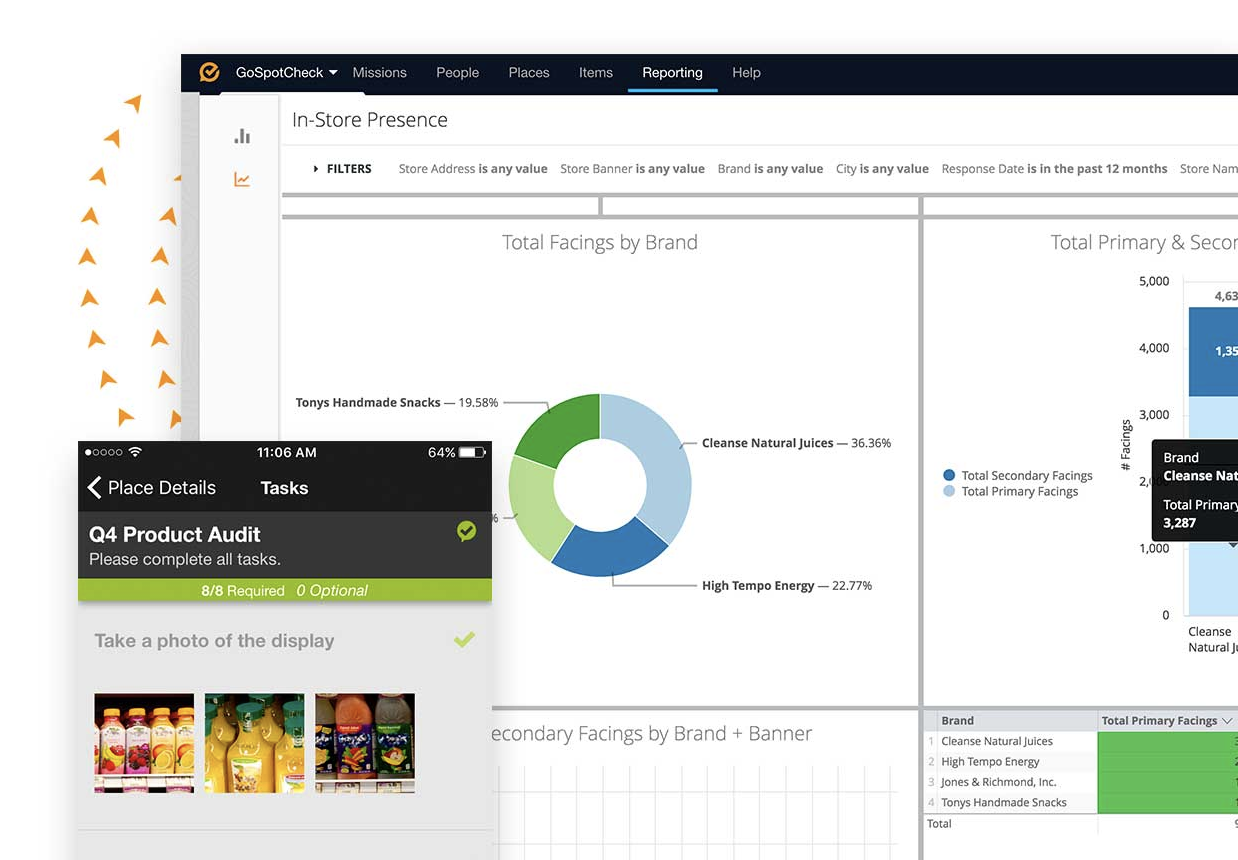Select the Reporting tab

coord(672,73)
